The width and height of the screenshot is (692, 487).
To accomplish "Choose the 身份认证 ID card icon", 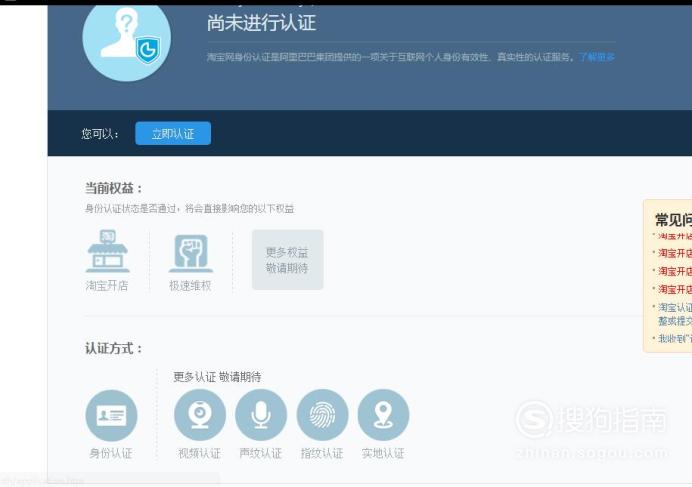I will tap(111, 415).
